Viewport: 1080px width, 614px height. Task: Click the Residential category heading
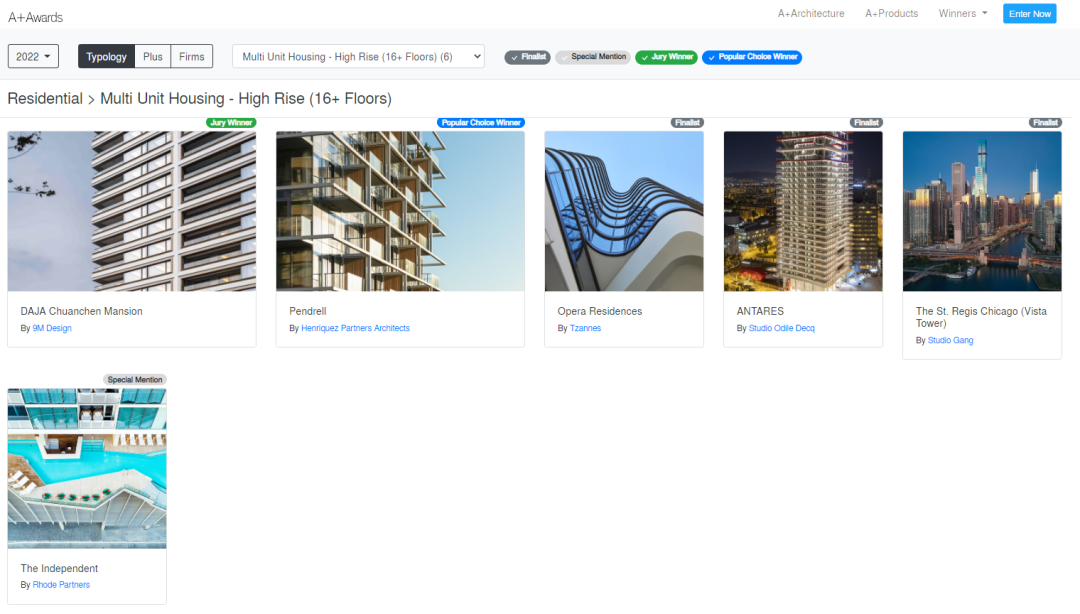(45, 99)
